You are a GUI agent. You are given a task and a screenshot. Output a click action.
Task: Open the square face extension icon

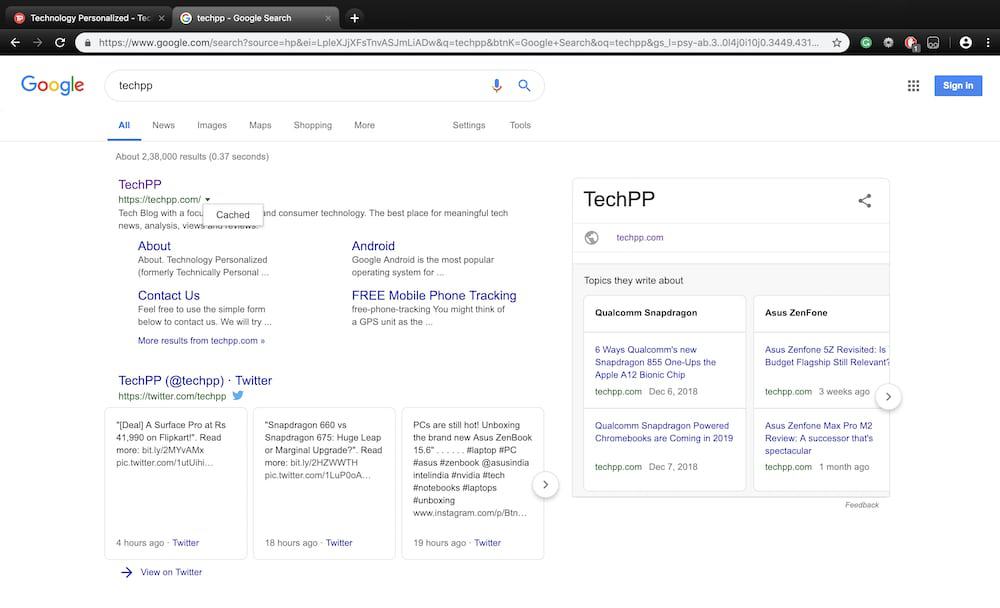click(x=933, y=43)
